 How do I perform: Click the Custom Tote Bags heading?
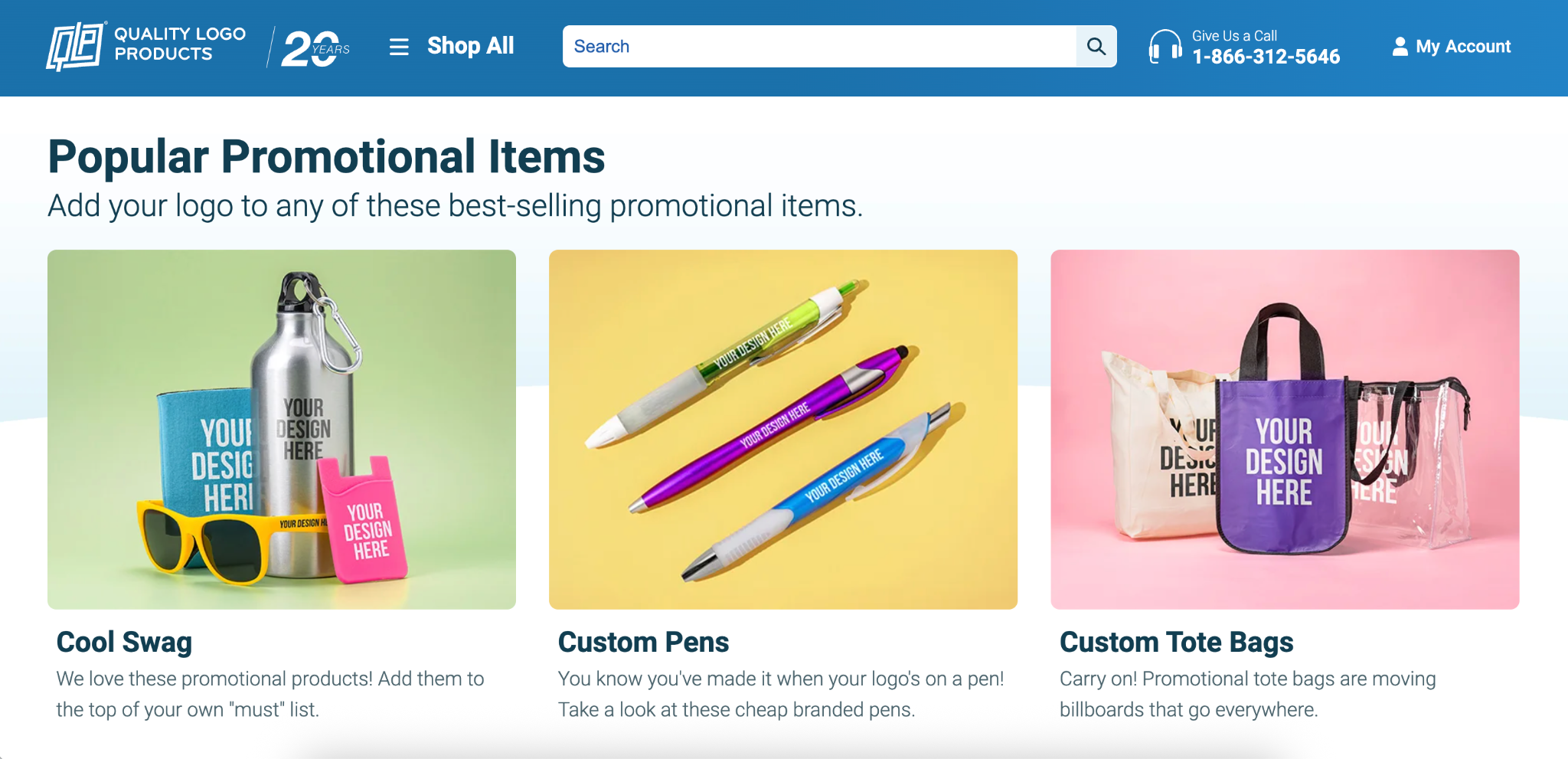click(x=1176, y=642)
